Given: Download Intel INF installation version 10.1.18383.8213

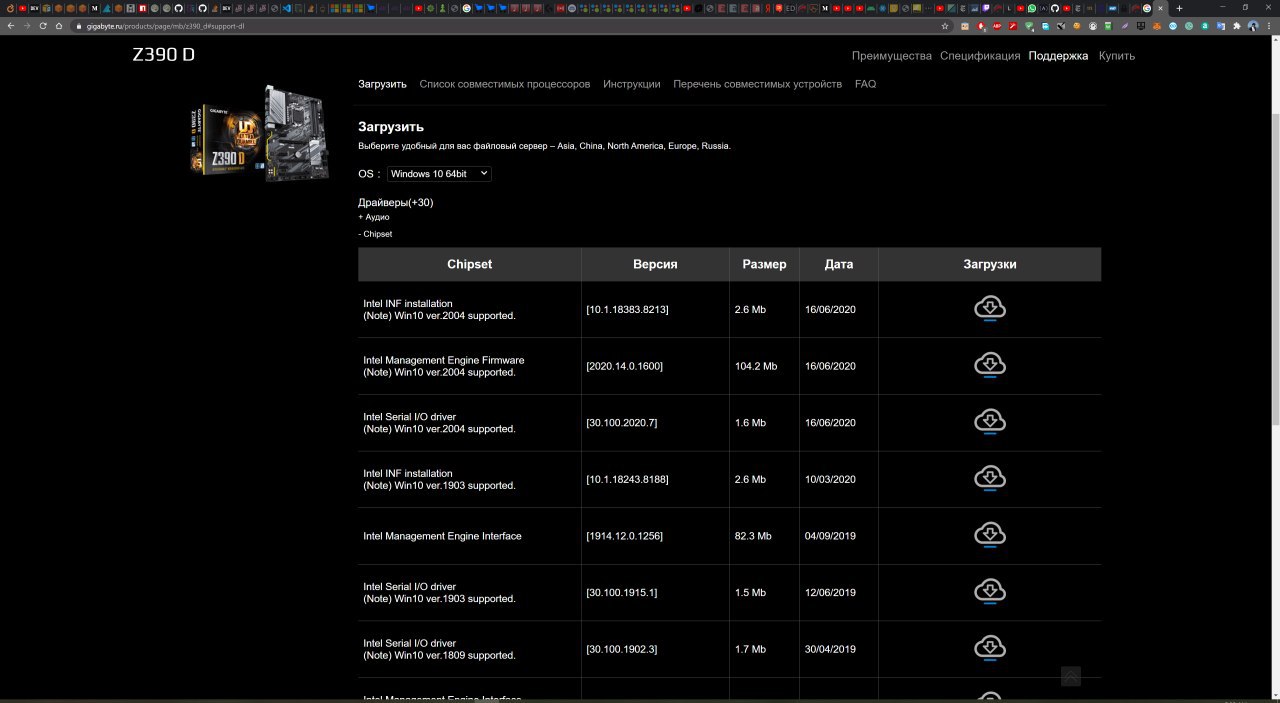Looking at the screenshot, I should pyautogui.click(x=989, y=309).
